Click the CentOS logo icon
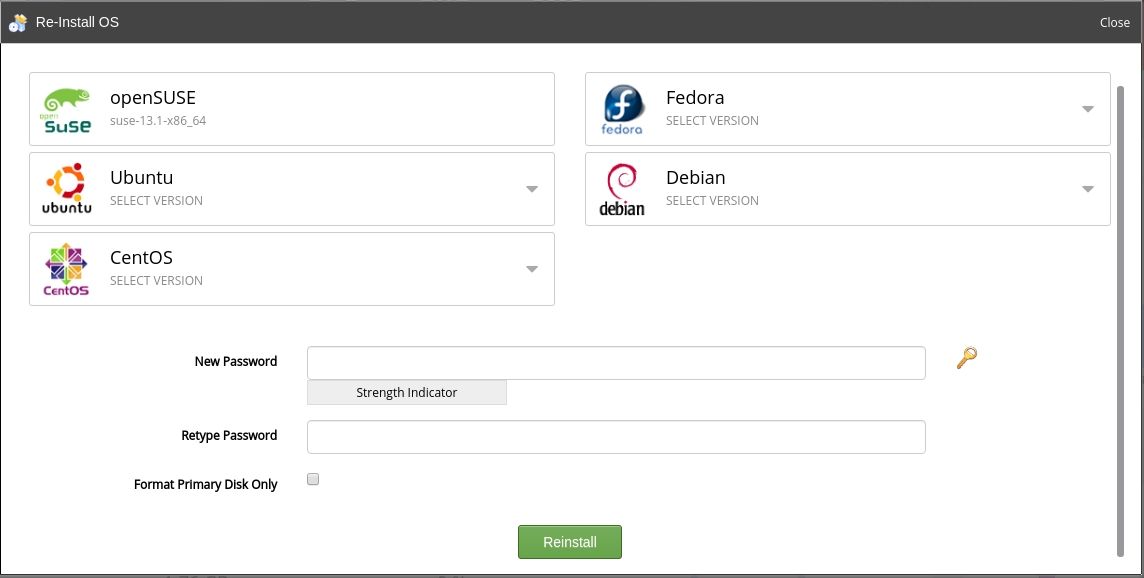The height and width of the screenshot is (578, 1144). coord(67,270)
